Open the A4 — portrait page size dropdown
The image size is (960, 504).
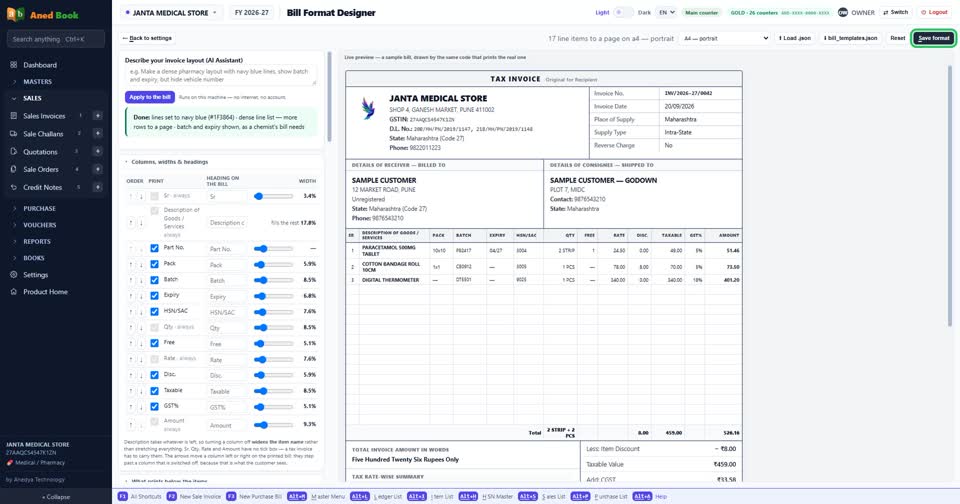point(725,38)
